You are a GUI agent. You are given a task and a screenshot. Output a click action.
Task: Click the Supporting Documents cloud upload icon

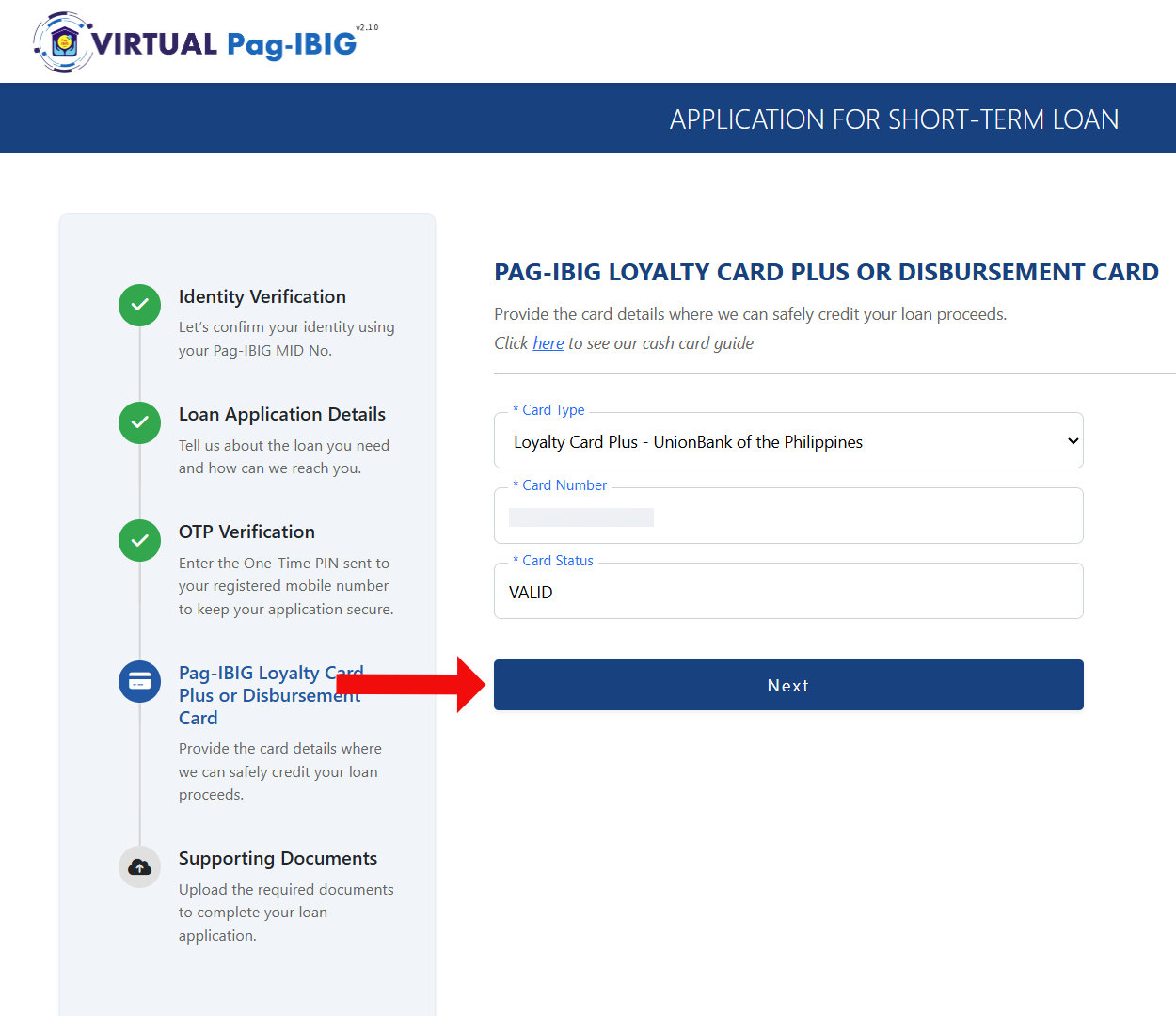click(x=139, y=866)
